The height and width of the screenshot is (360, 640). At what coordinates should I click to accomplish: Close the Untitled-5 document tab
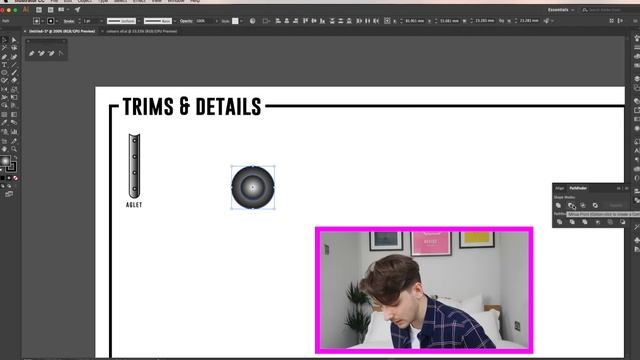point(25,31)
